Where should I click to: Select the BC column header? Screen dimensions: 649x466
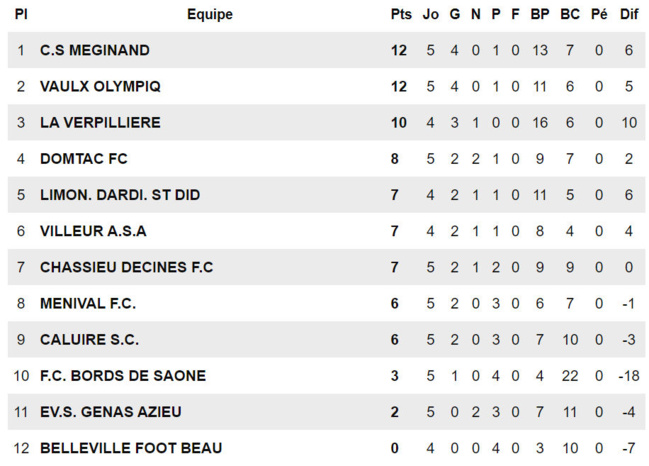pyautogui.click(x=570, y=14)
